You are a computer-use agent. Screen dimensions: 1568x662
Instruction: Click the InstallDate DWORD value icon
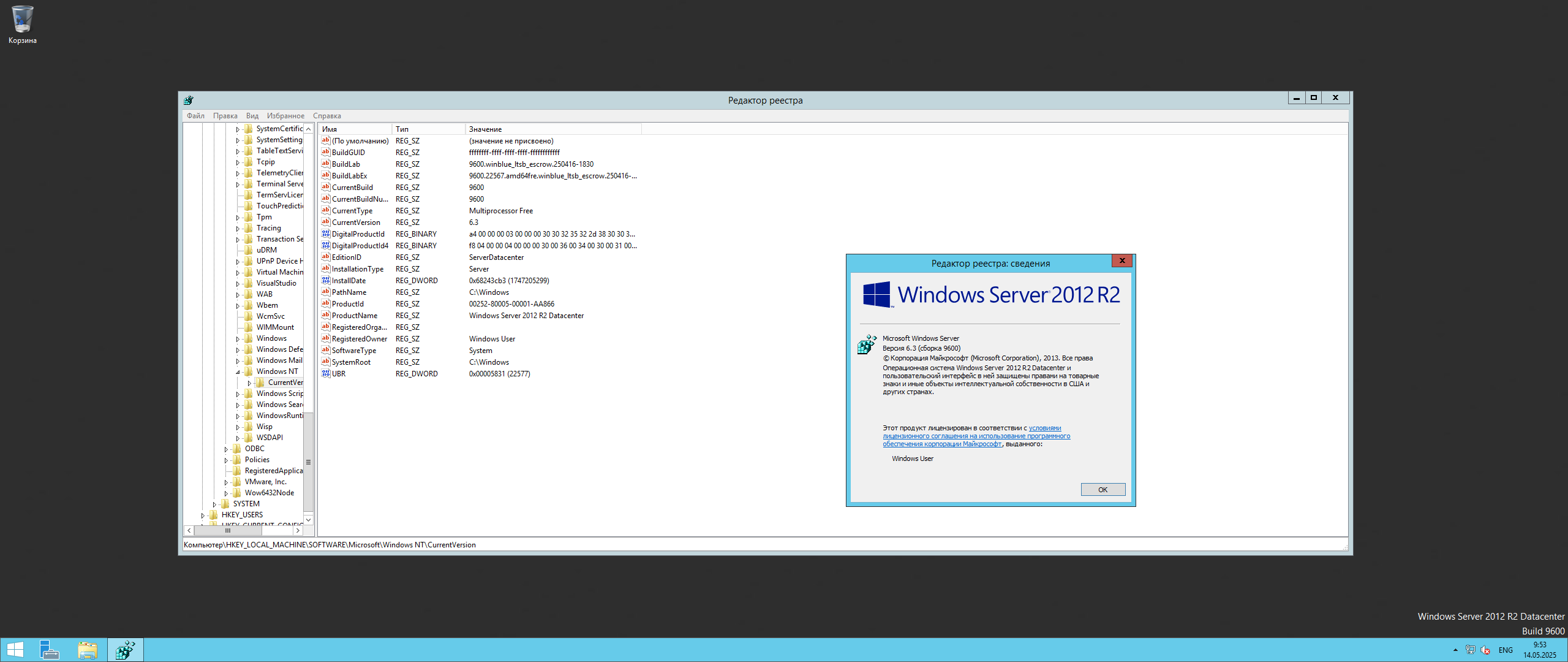[x=326, y=280]
